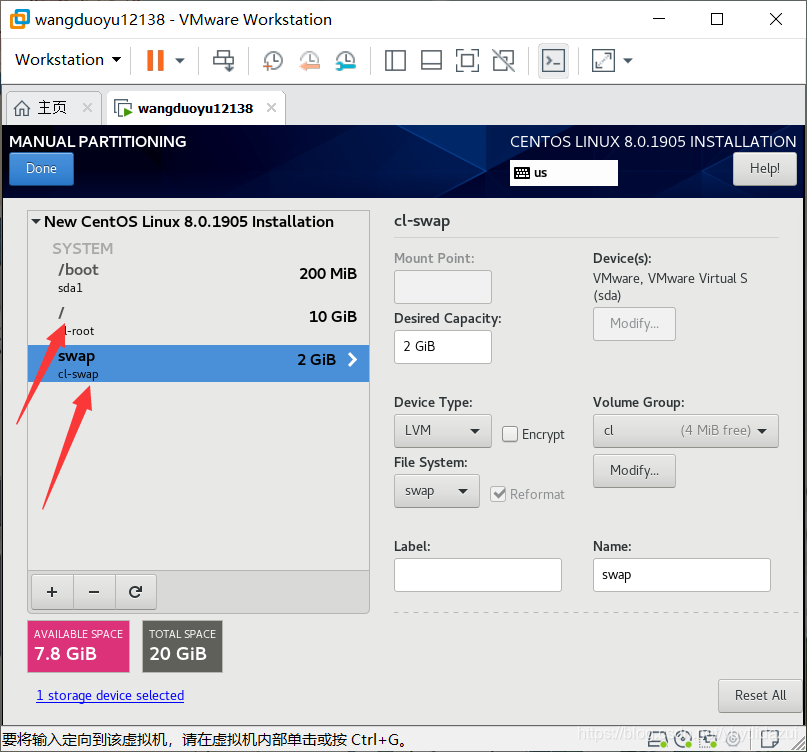Image resolution: width=807 pixels, height=752 pixels.
Task: Click the Done button
Action: [x=41, y=169]
